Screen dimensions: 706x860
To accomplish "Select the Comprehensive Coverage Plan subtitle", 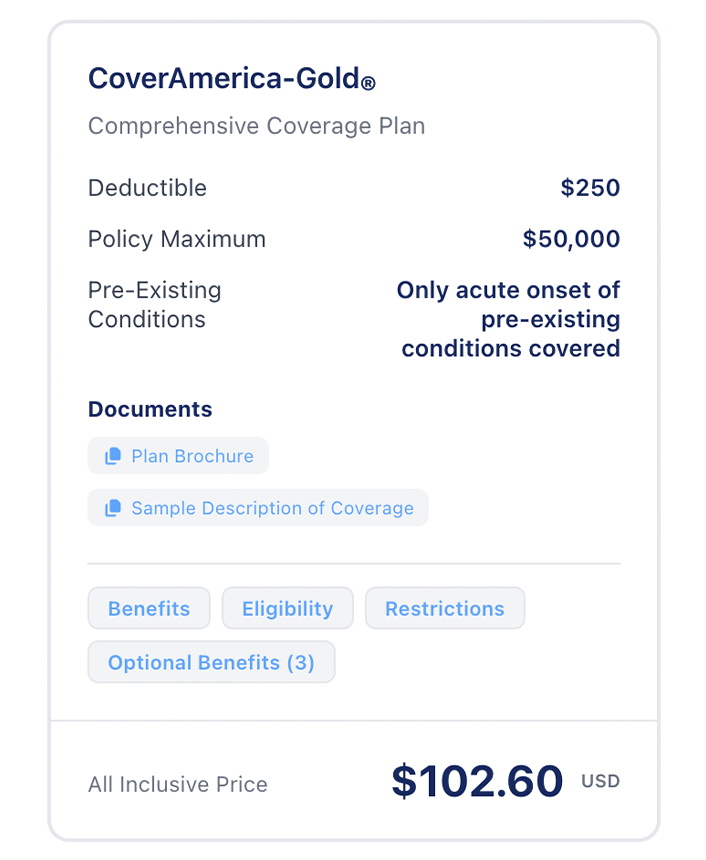I will [256, 127].
